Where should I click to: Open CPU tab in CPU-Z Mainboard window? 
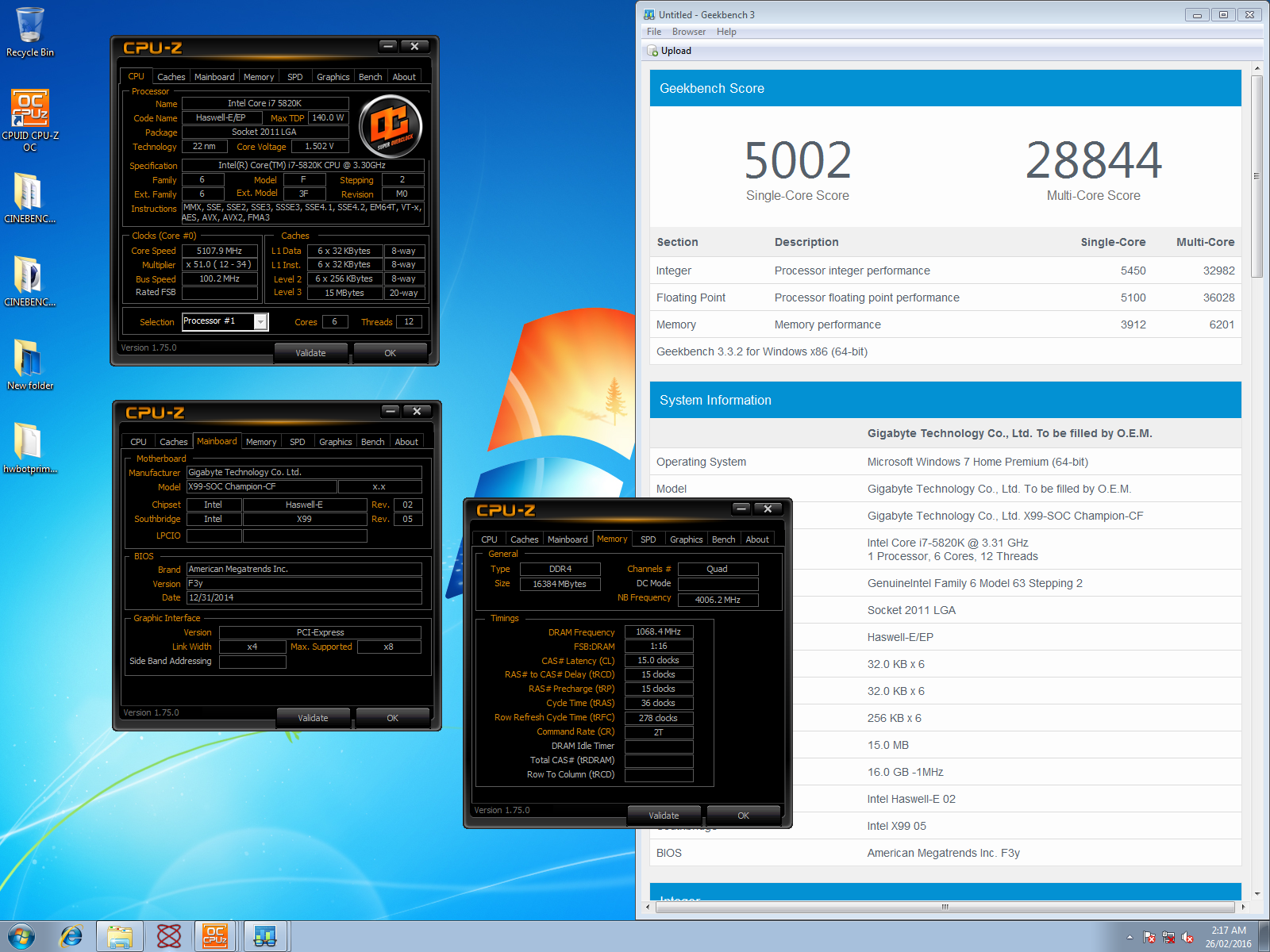138,442
